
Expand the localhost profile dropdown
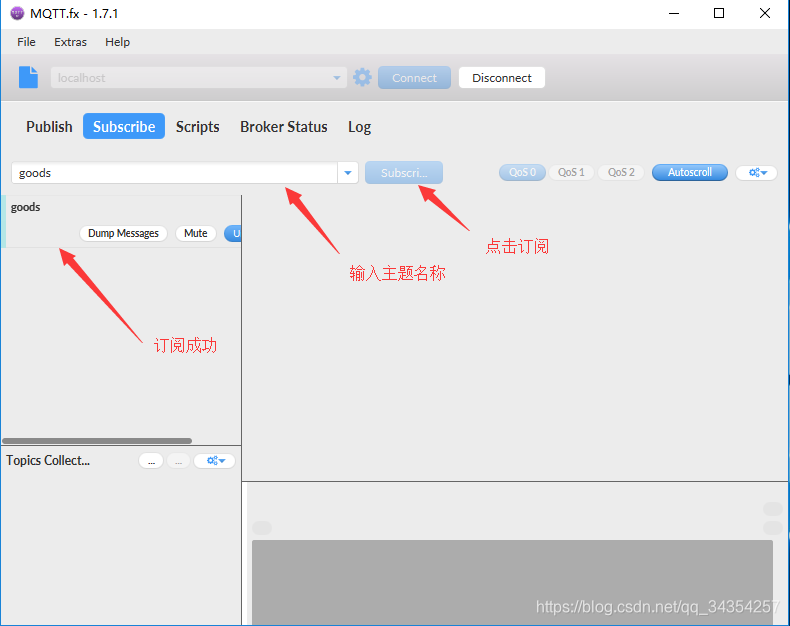[x=337, y=78]
